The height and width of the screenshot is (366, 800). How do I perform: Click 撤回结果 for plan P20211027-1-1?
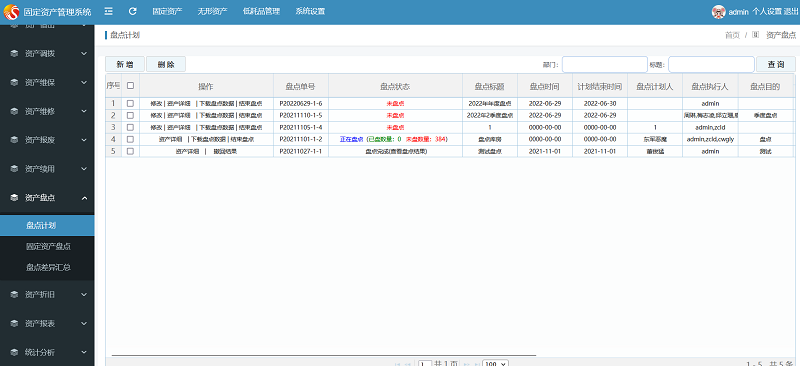tap(225, 151)
